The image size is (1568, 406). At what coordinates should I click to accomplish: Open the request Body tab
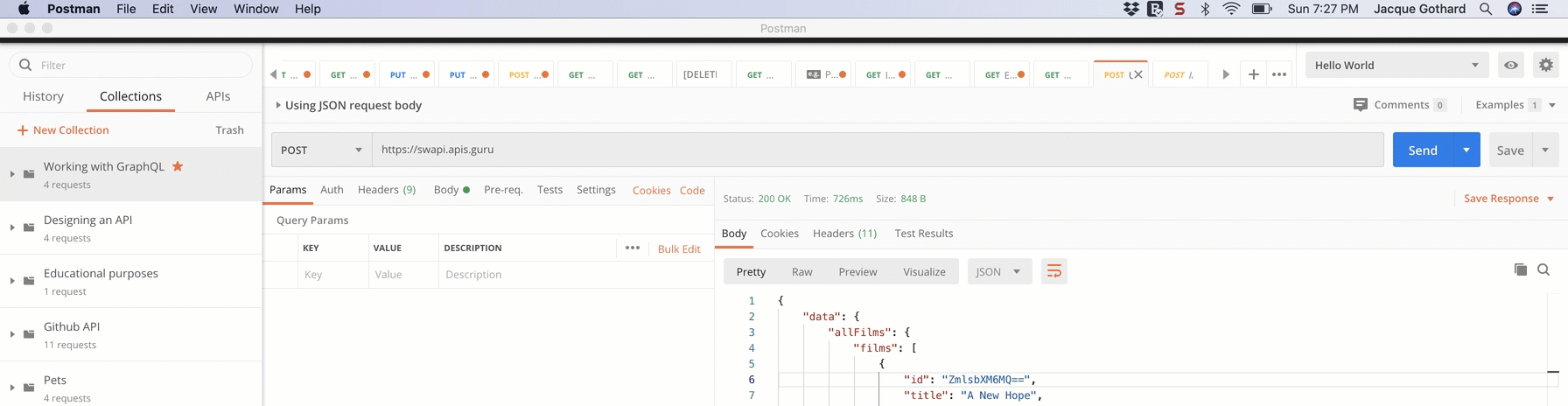pyautogui.click(x=451, y=189)
